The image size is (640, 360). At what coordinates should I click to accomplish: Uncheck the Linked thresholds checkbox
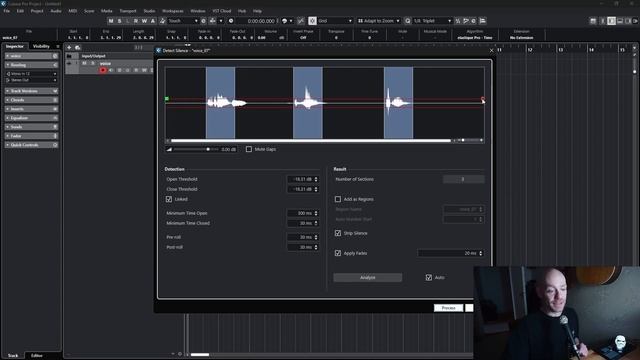pyautogui.click(x=169, y=199)
